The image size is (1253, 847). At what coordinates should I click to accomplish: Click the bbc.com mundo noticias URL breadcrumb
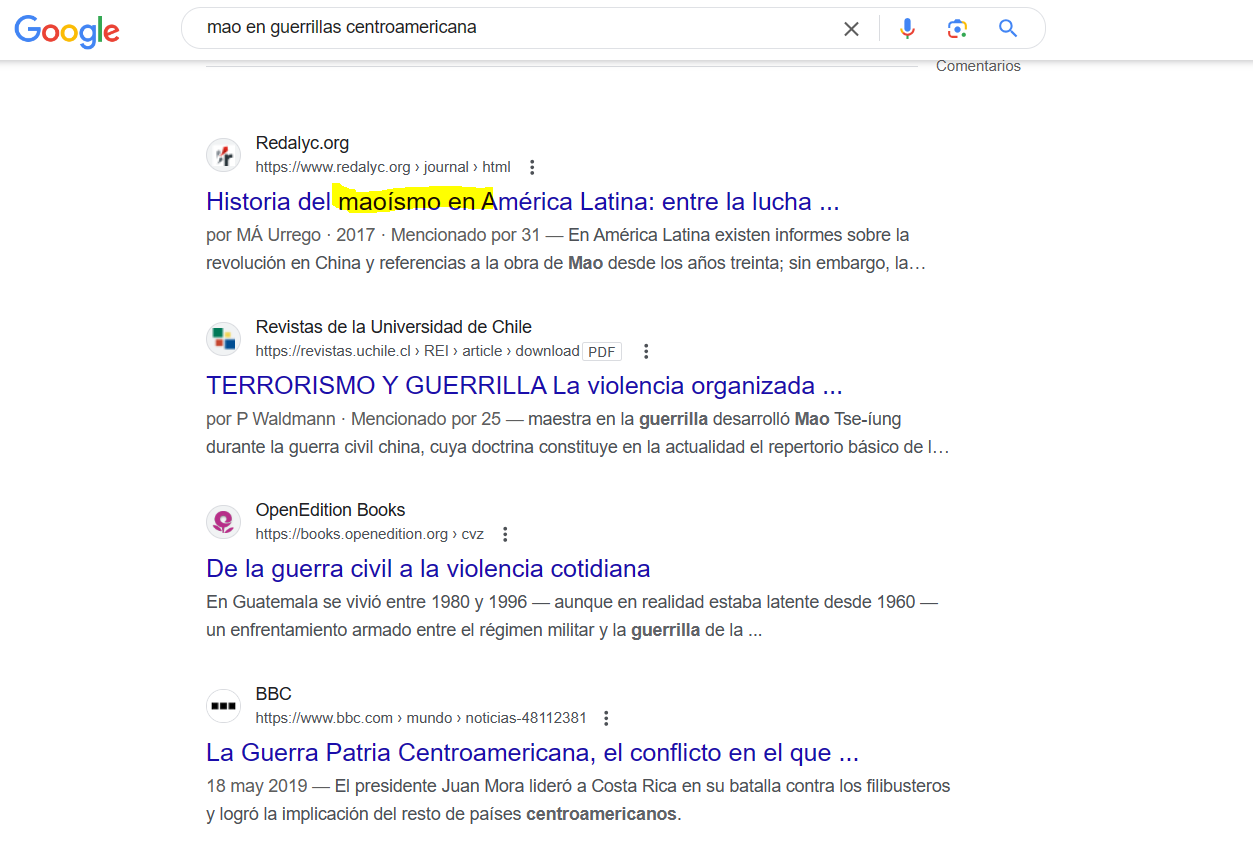point(421,718)
